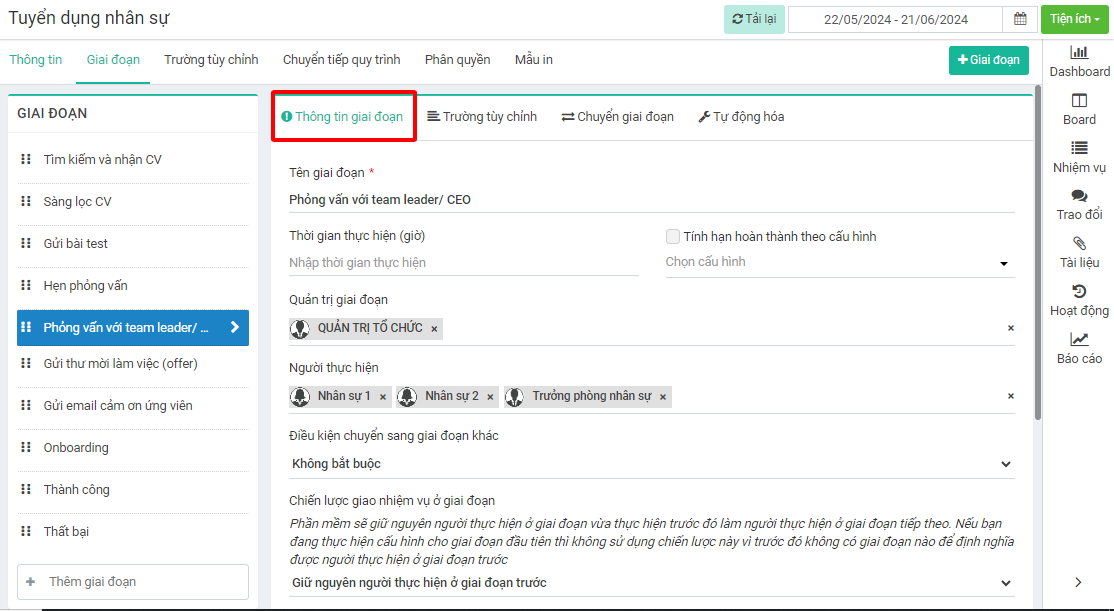Open Báo cáo line chart icon
1114x611 pixels.
point(1079,339)
